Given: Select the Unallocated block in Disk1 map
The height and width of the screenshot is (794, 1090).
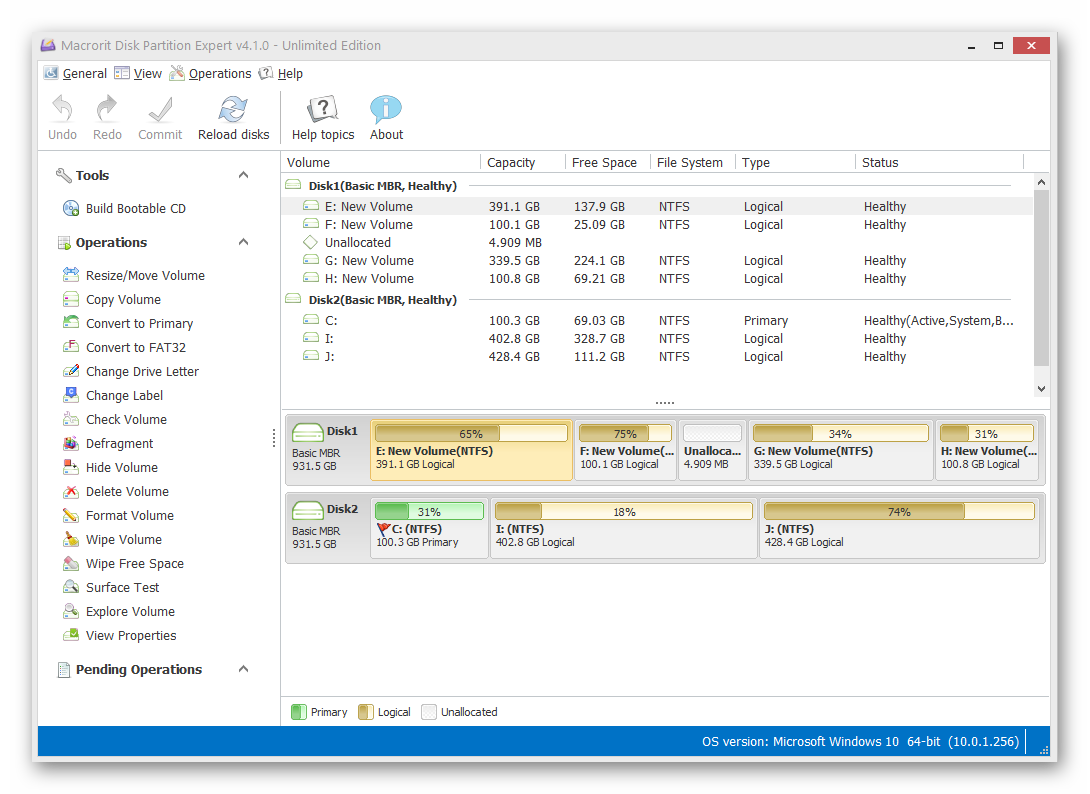Looking at the screenshot, I should tap(712, 450).
